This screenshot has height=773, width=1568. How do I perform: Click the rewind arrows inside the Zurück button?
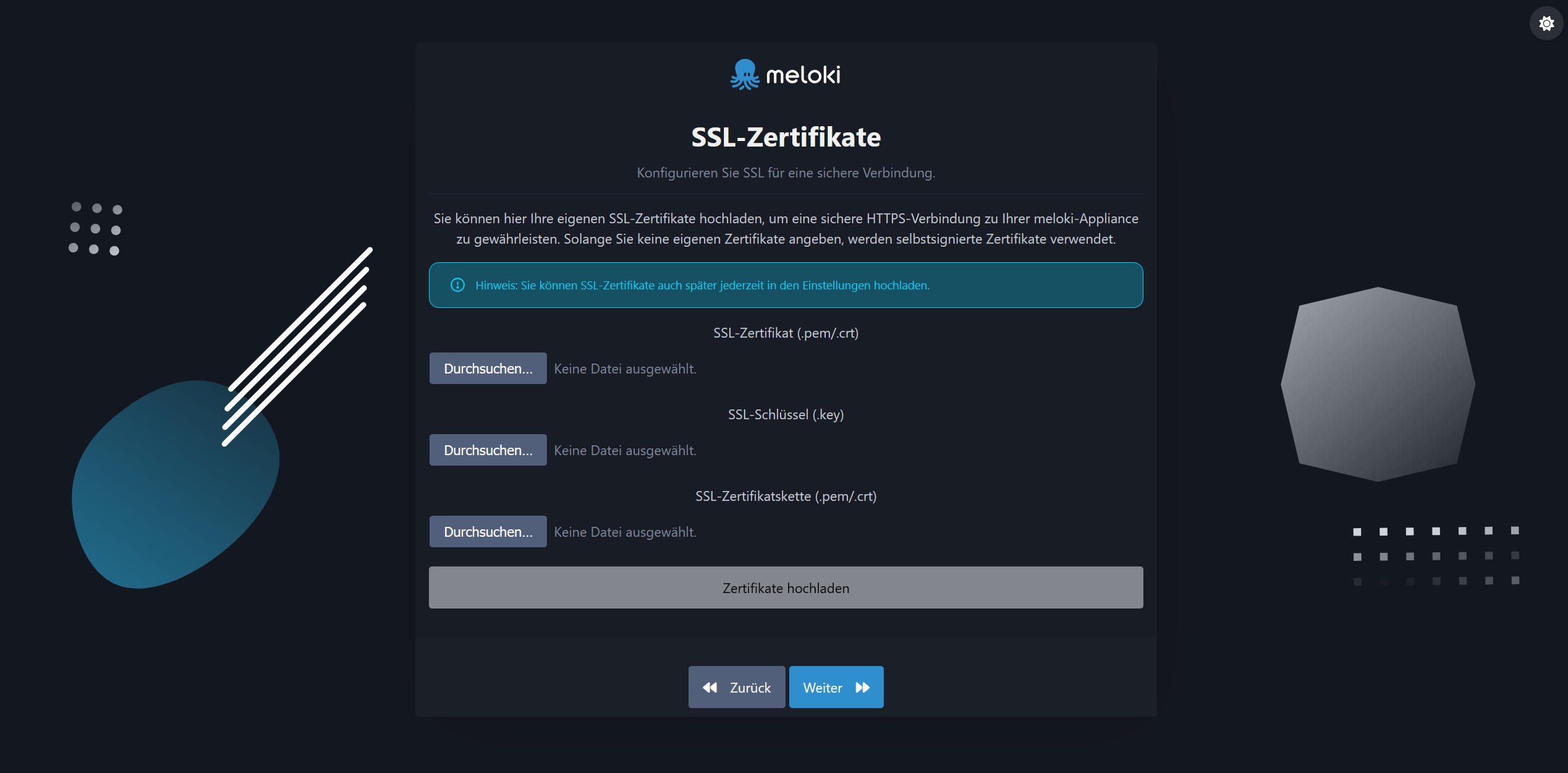pyautogui.click(x=710, y=687)
